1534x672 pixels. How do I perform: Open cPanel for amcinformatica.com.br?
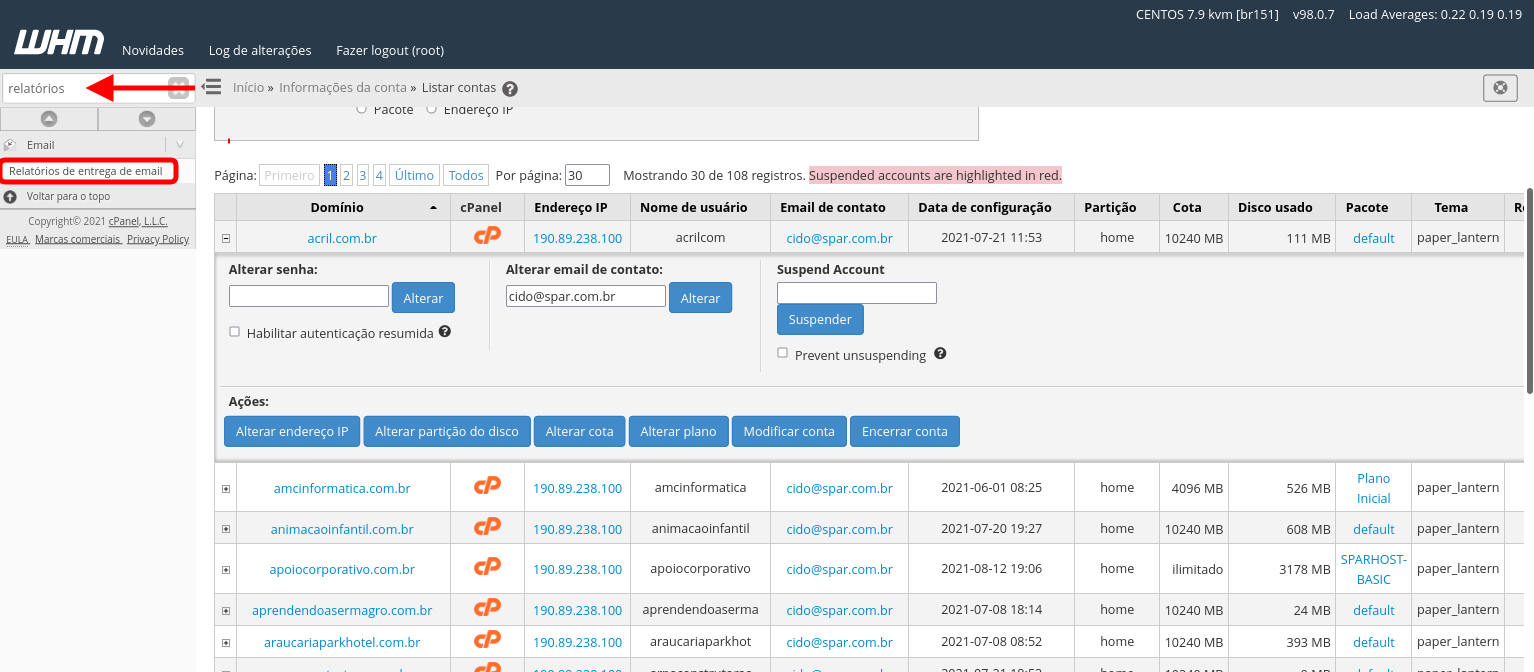click(x=487, y=487)
